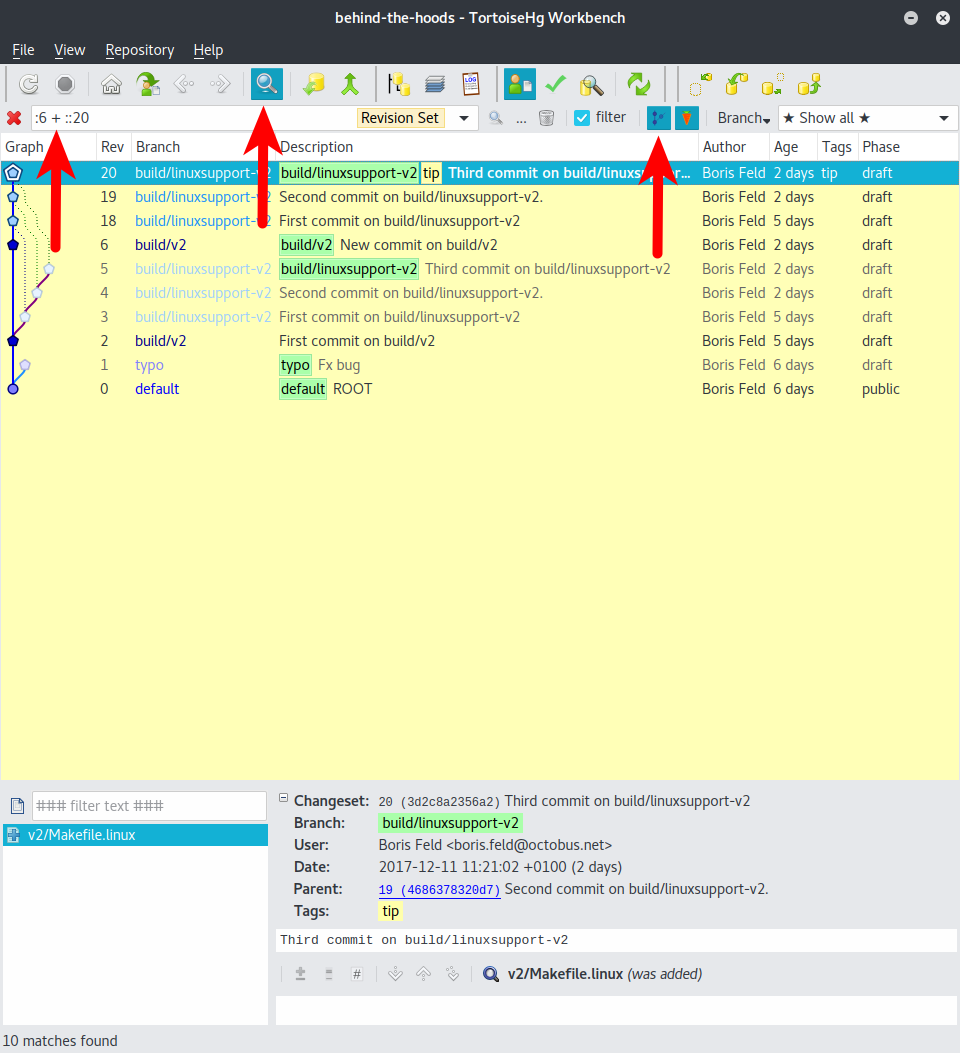Navigate forward in revision history
The image size is (960, 1053).
point(220,85)
